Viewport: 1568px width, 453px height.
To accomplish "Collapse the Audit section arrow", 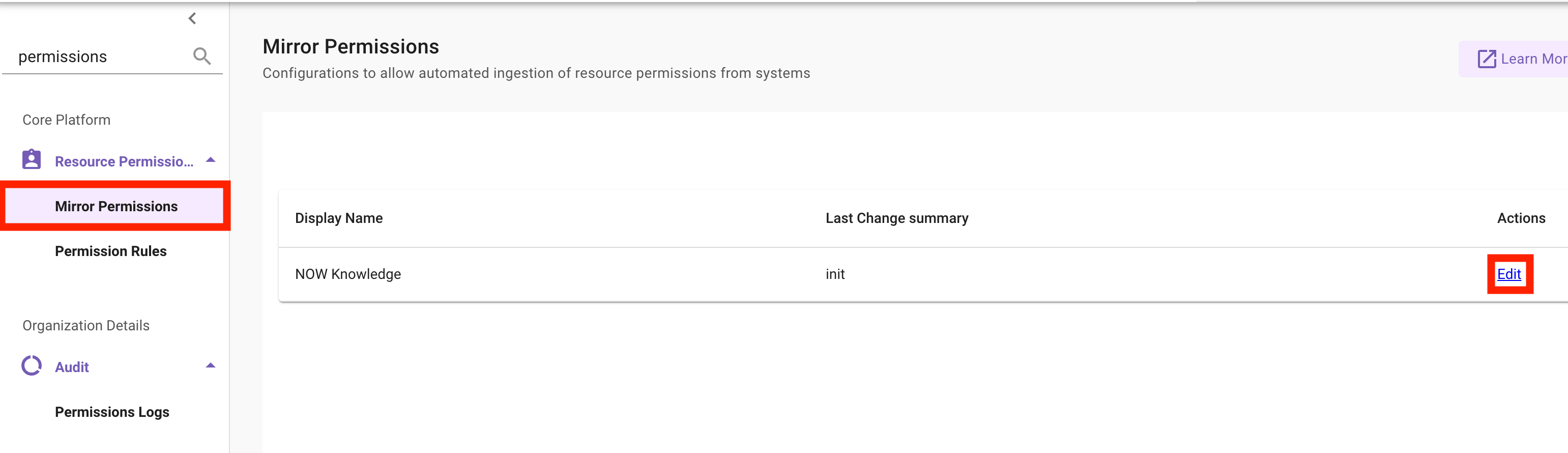I will [211, 365].
